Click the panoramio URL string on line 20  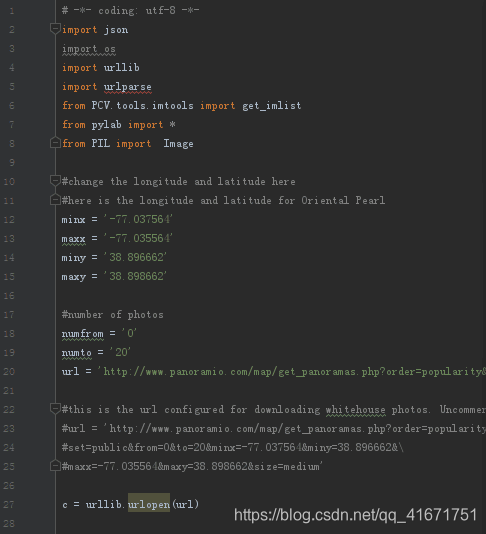click(292, 372)
